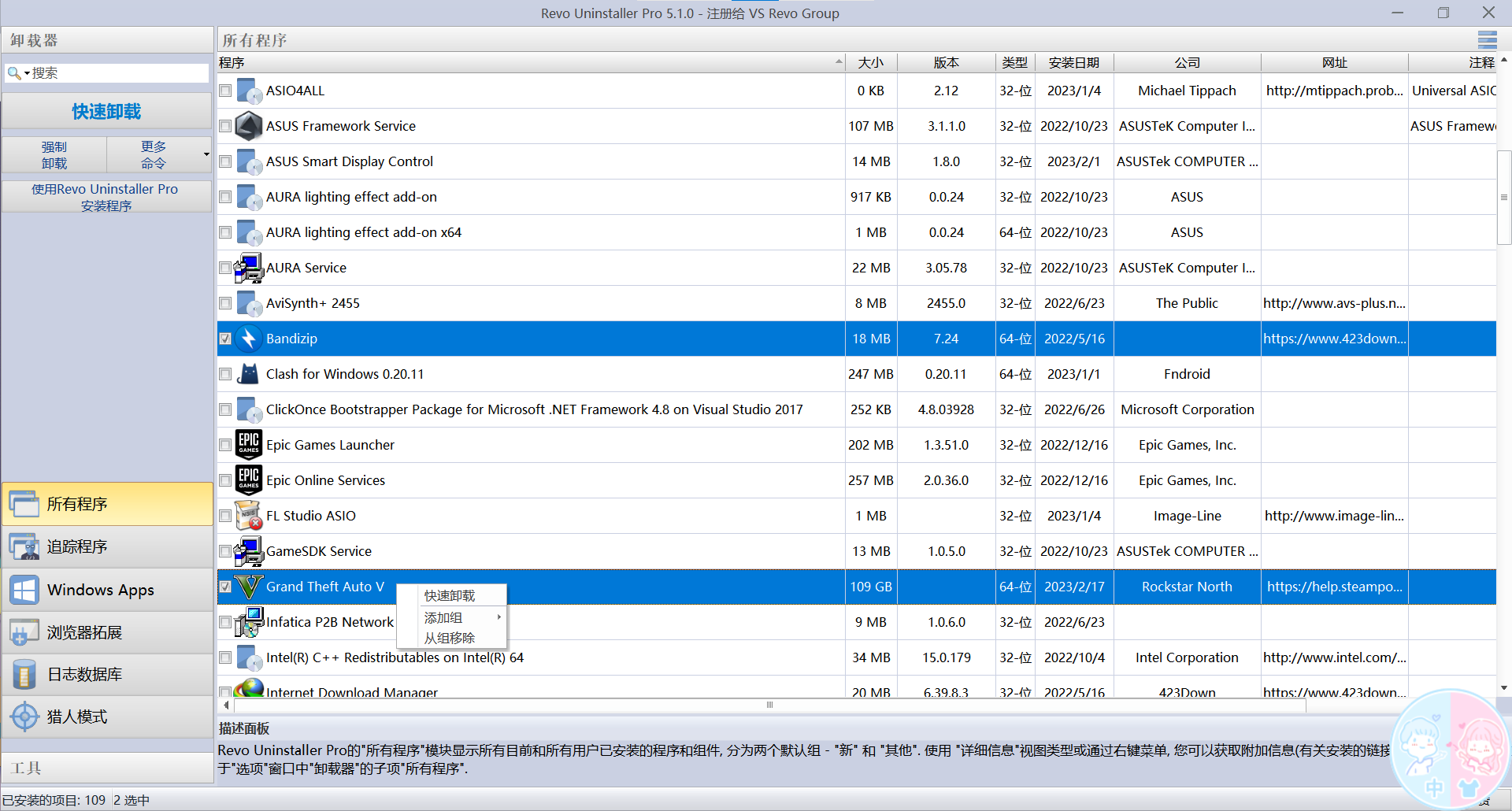Sort by 大小 column header
This screenshot has height=811, width=1512.
click(x=871, y=63)
